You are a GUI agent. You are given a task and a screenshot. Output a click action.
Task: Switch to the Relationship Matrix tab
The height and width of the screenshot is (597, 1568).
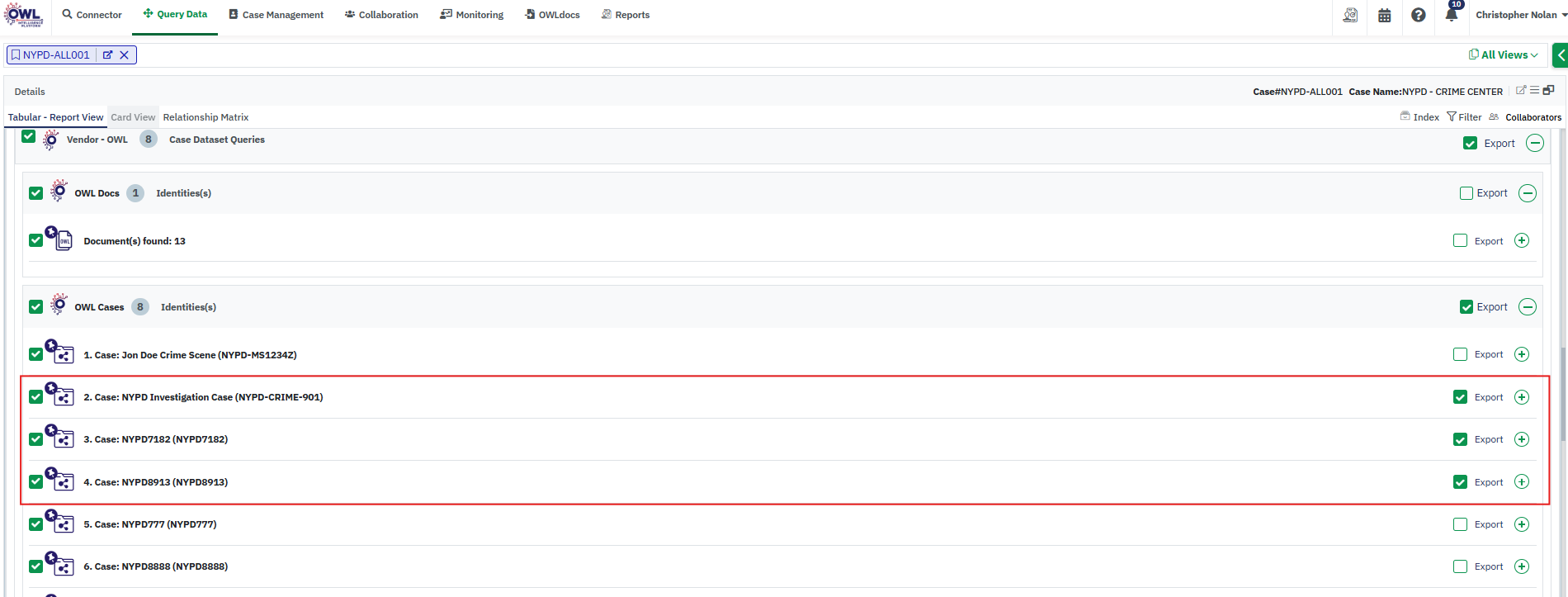click(x=205, y=117)
